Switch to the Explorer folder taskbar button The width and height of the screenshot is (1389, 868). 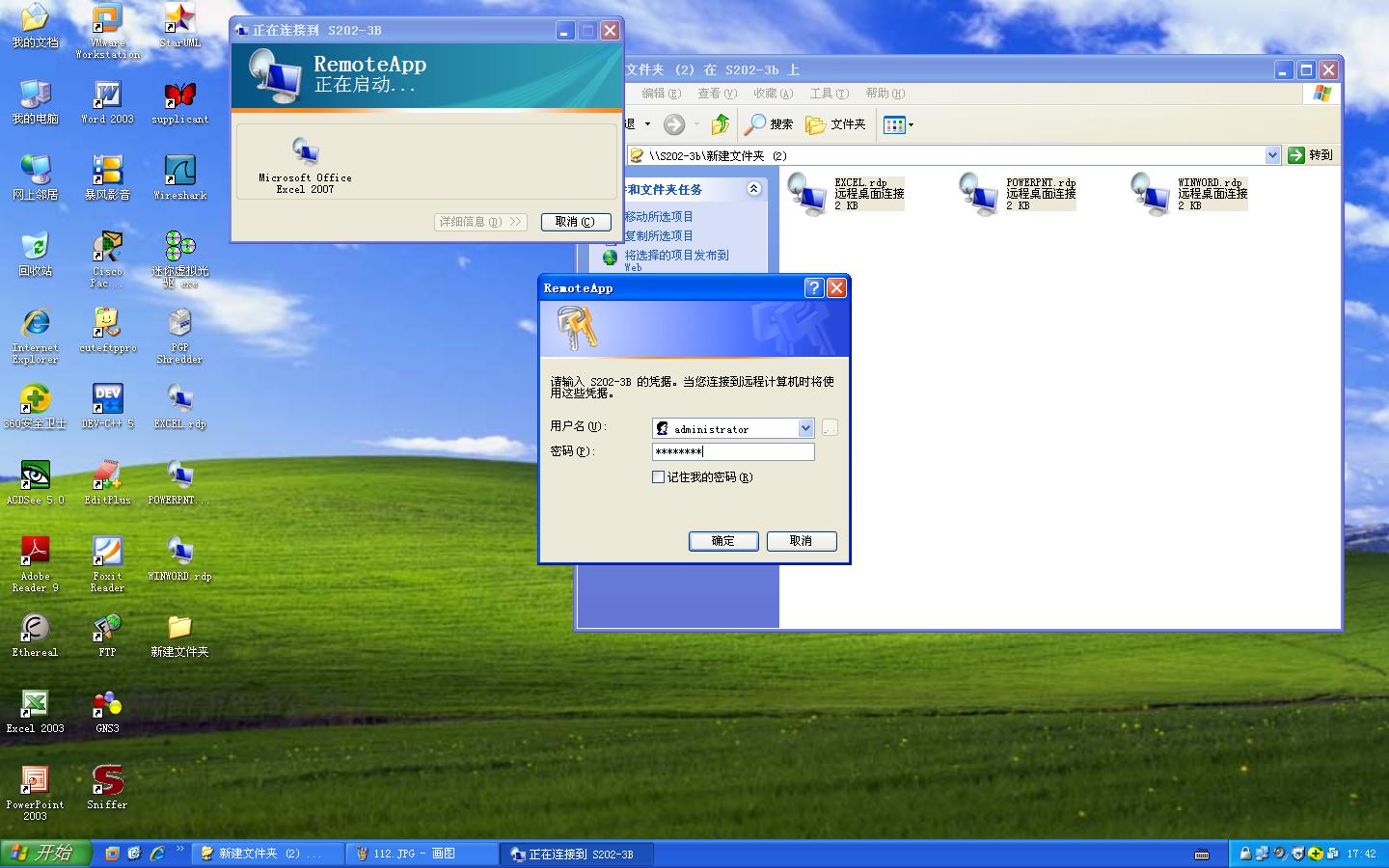click(267, 854)
